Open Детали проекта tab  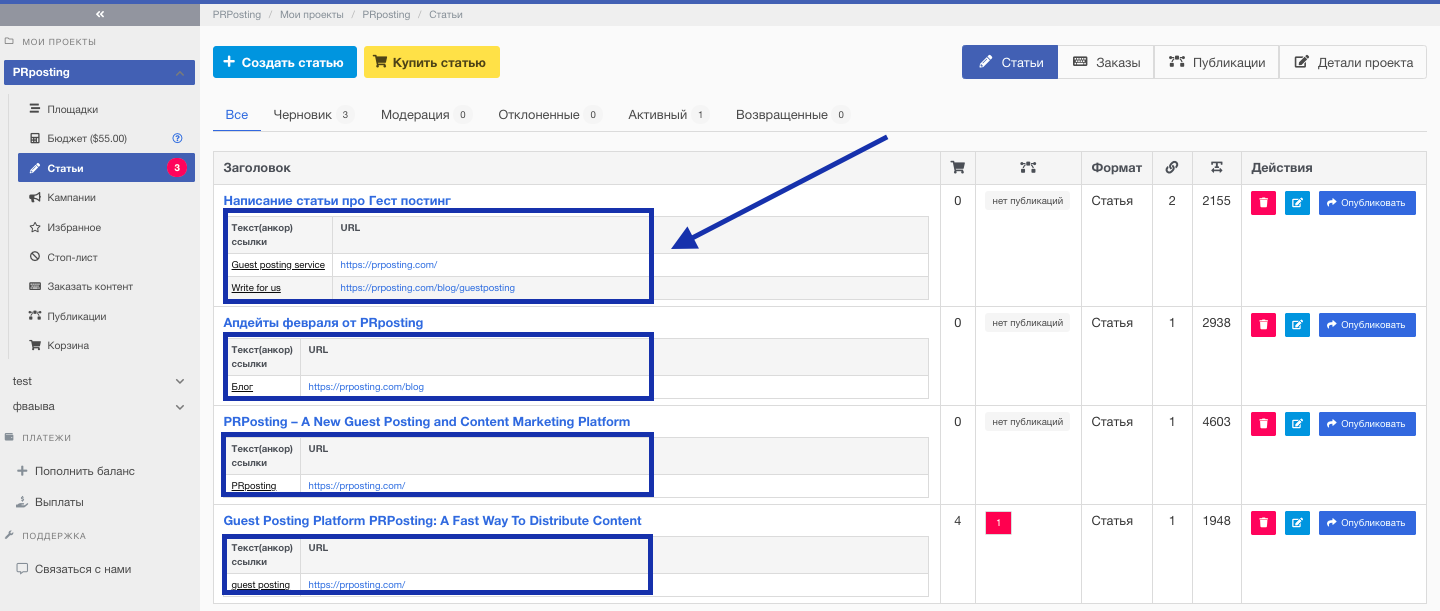point(1353,62)
